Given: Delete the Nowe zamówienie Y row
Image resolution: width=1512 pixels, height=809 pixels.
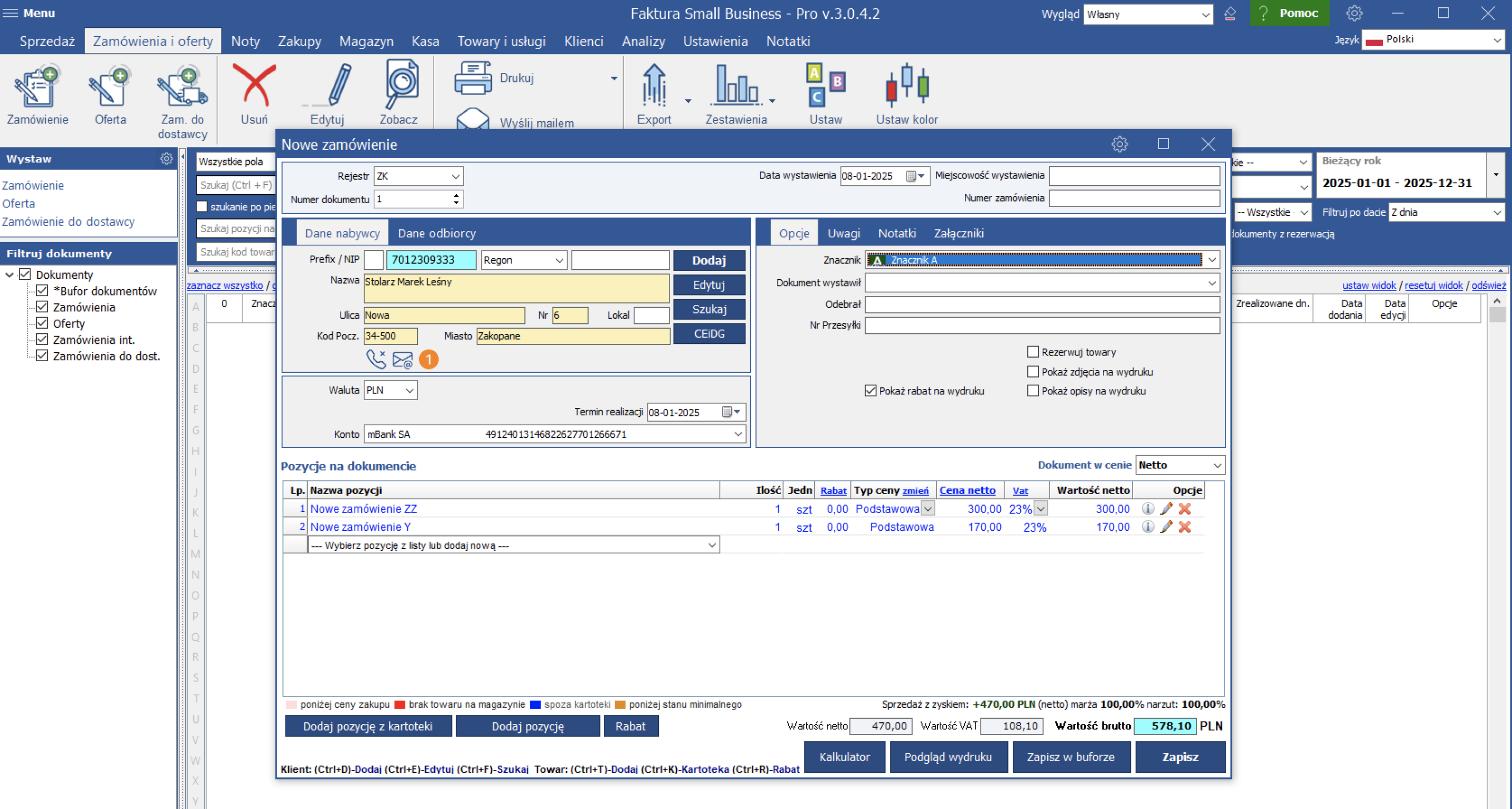Looking at the screenshot, I should [1185, 527].
